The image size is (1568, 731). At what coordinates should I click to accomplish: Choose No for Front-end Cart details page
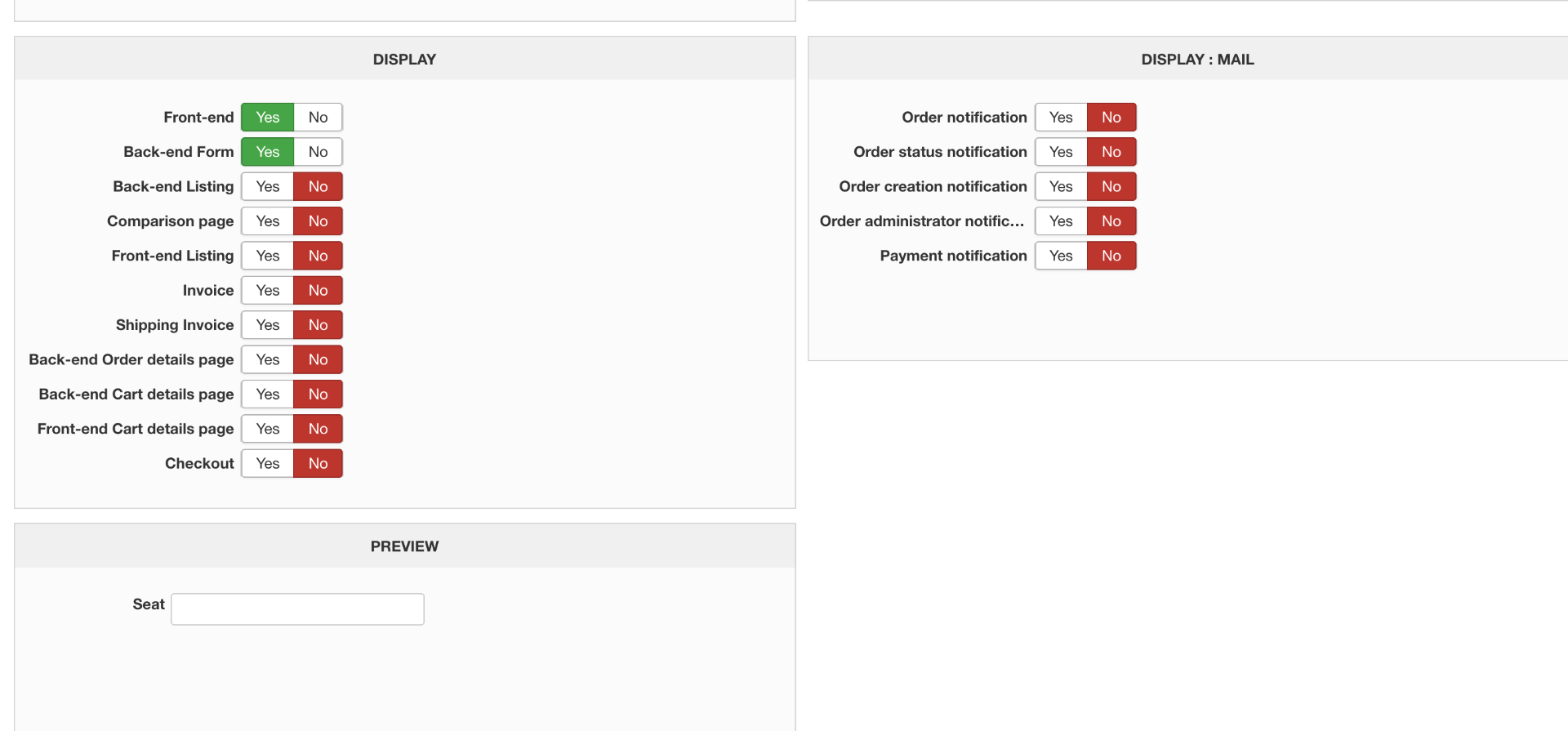click(318, 429)
